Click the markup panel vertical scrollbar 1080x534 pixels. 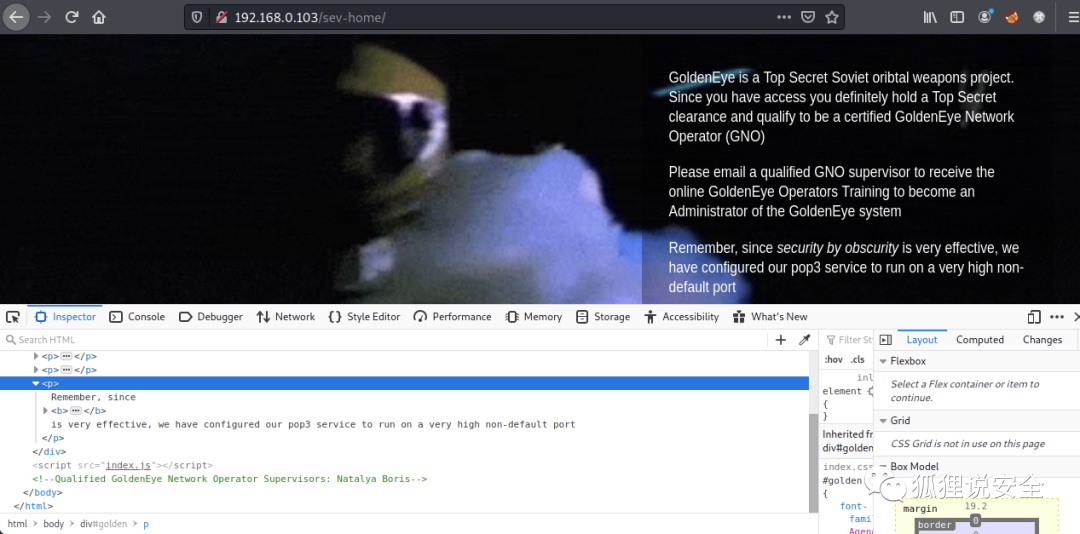(x=813, y=462)
